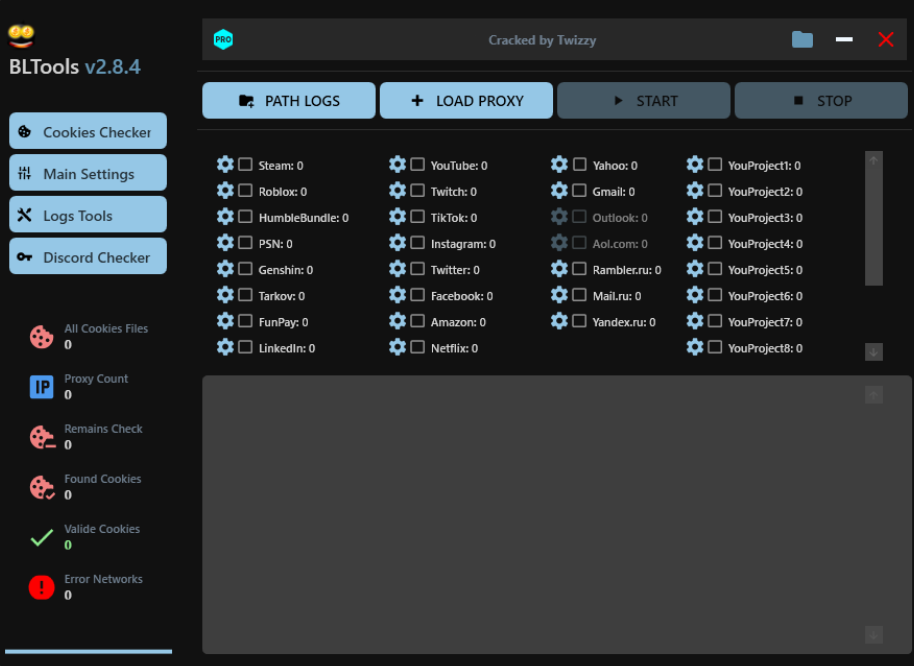Screen dimensions: 914x666
Task: Click the PRO hexagon badge icon
Action: pos(223,40)
